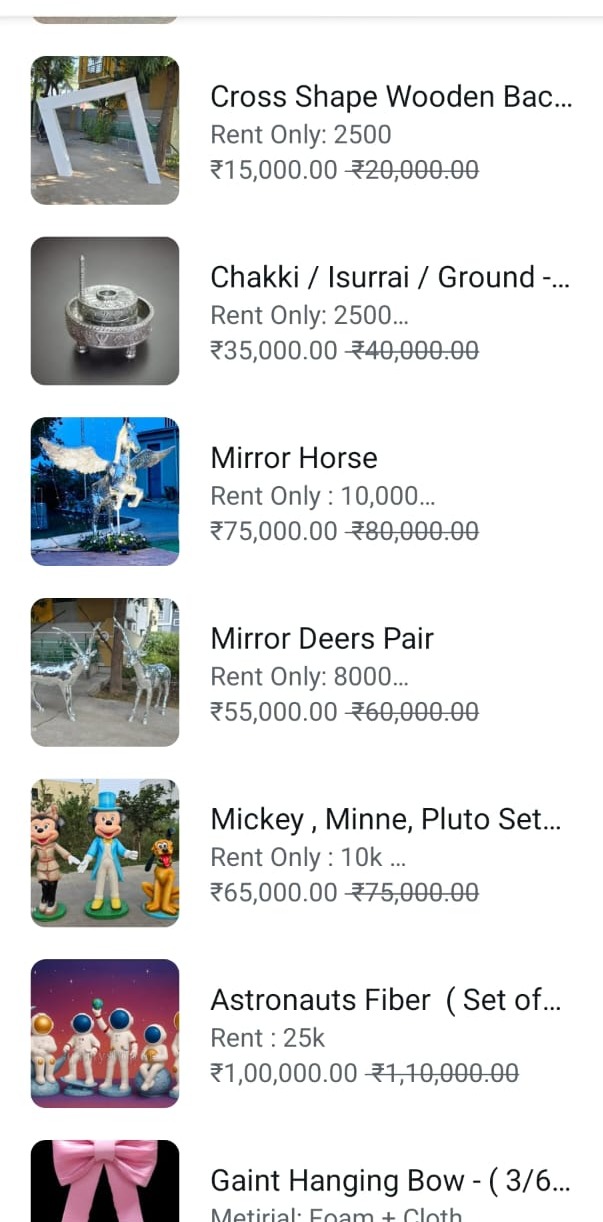Screen dimensions: 603x1222
Task: Tap the Rent Only : 10k Mickey description
Action: pyautogui.click(x=308, y=858)
